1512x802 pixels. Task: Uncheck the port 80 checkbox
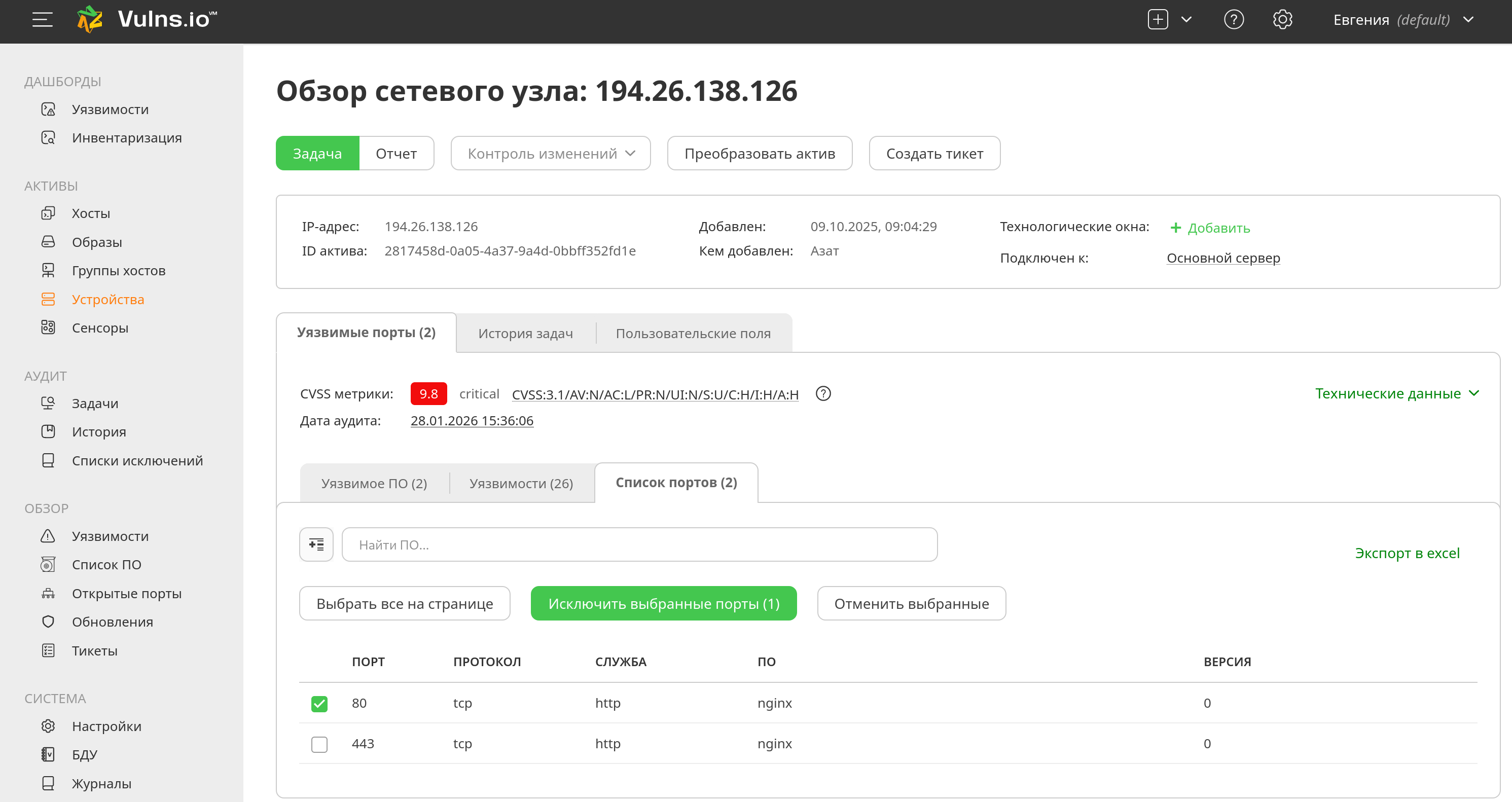pyautogui.click(x=319, y=704)
